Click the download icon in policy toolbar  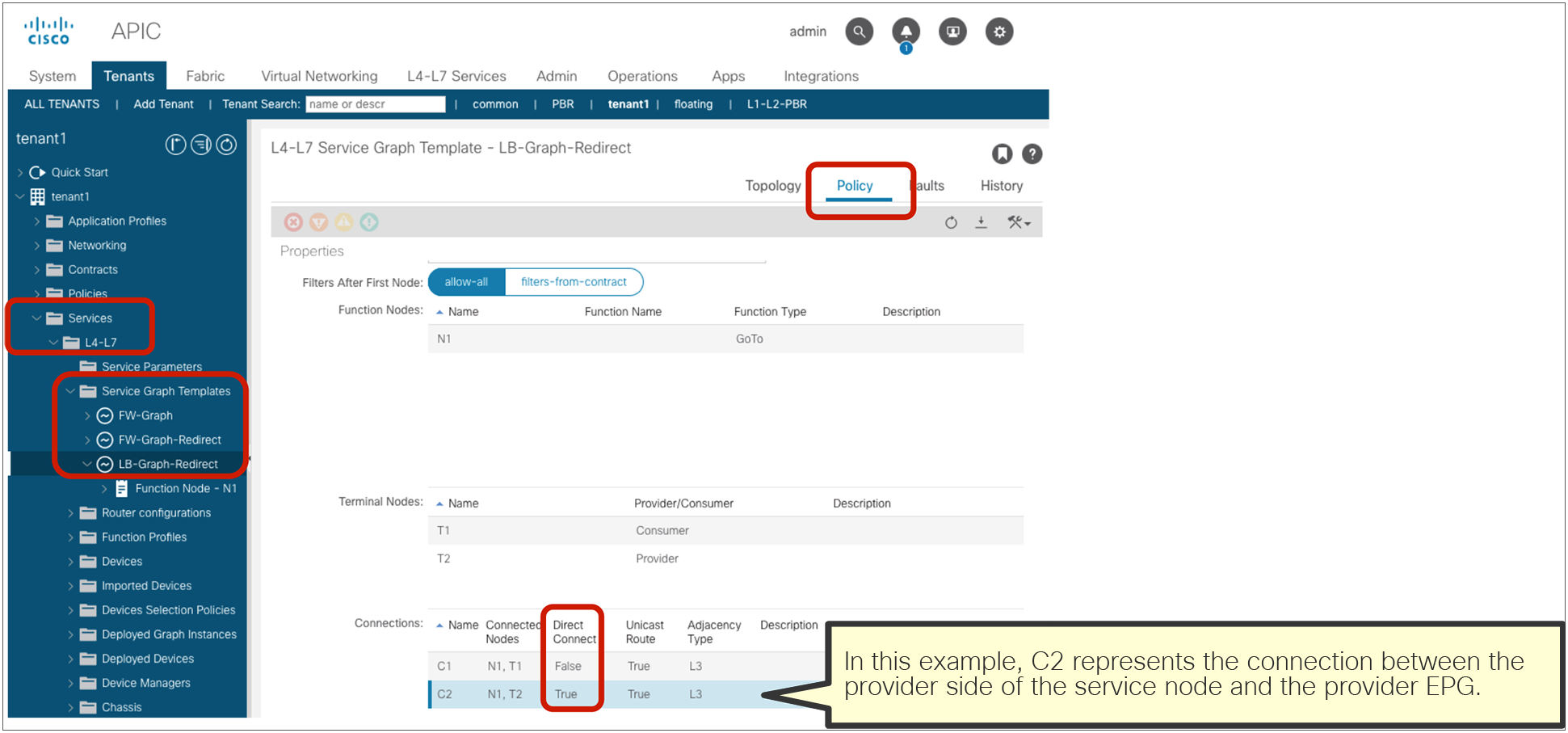[x=981, y=222]
